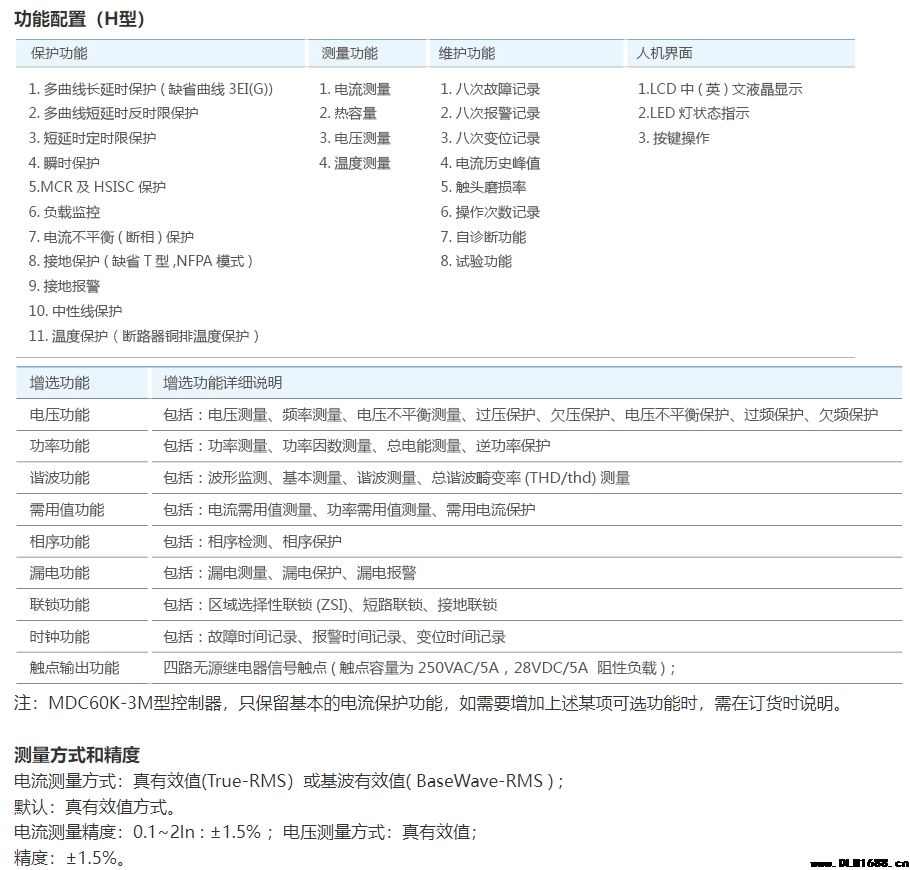
Task: Select the 功率功能 row label
Action: pos(59,446)
